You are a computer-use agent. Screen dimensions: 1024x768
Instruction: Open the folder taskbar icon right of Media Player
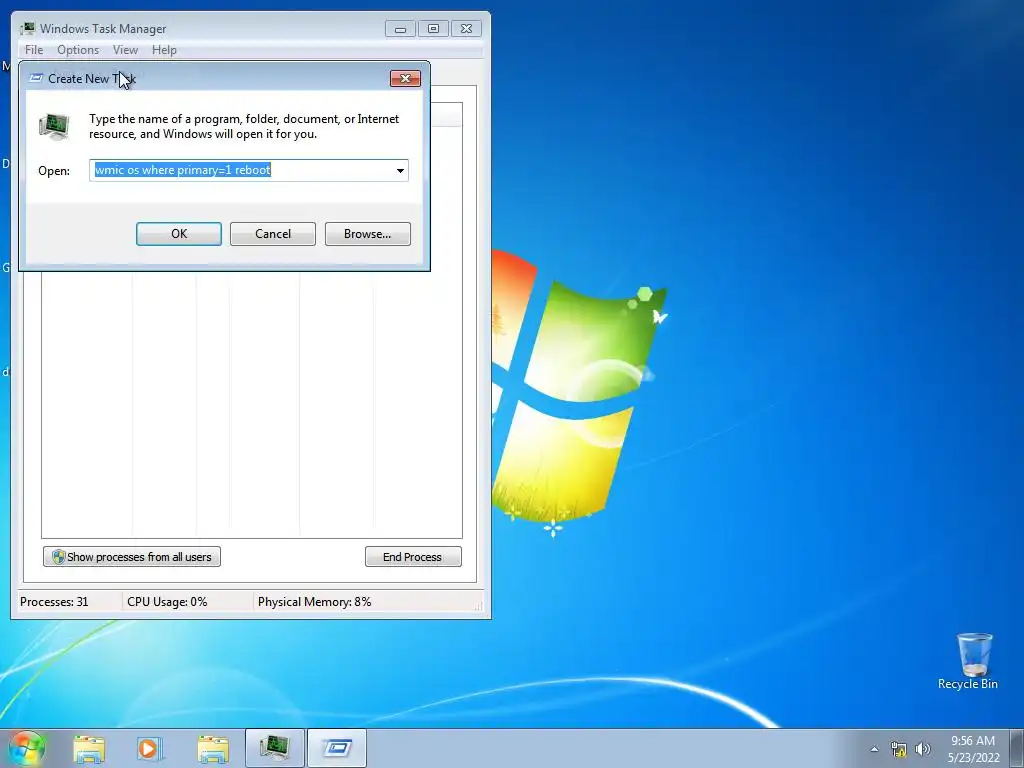pyautogui.click(x=213, y=748)
